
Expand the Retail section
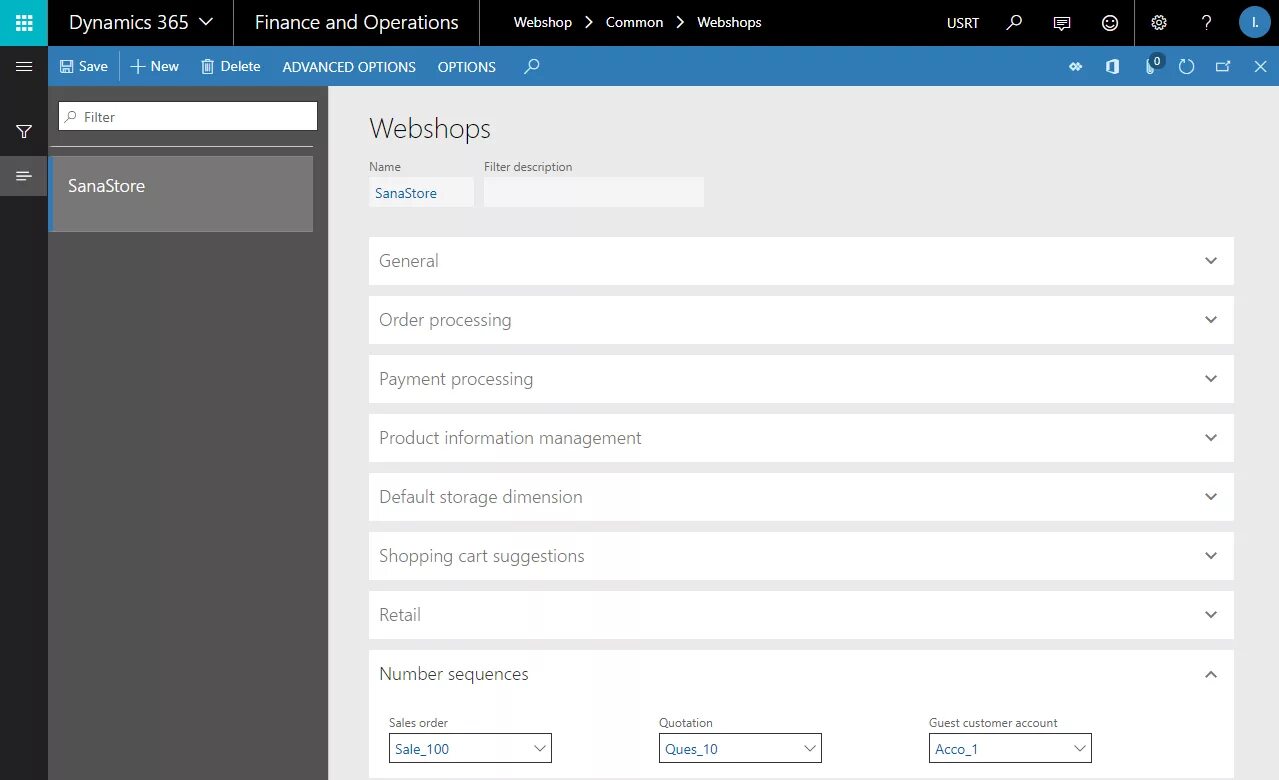point(801,615)
